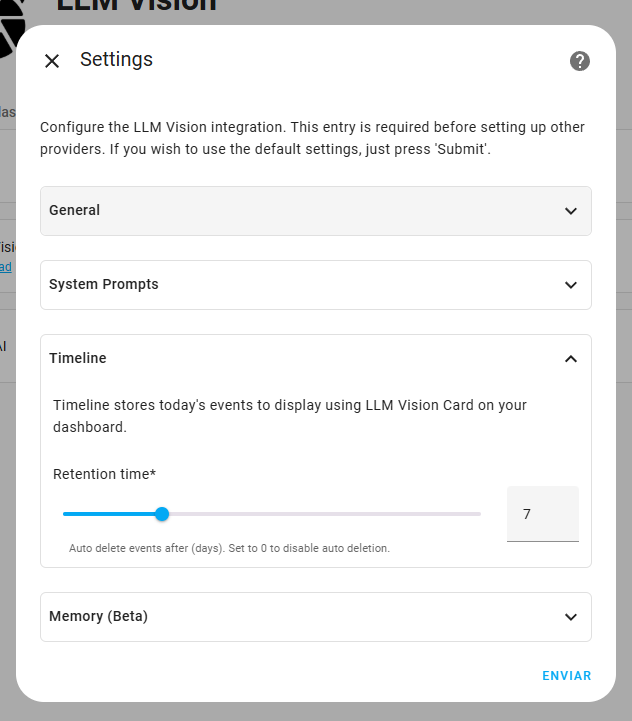Focus the retention days field showing 7
632x721 pixels.
543,514
